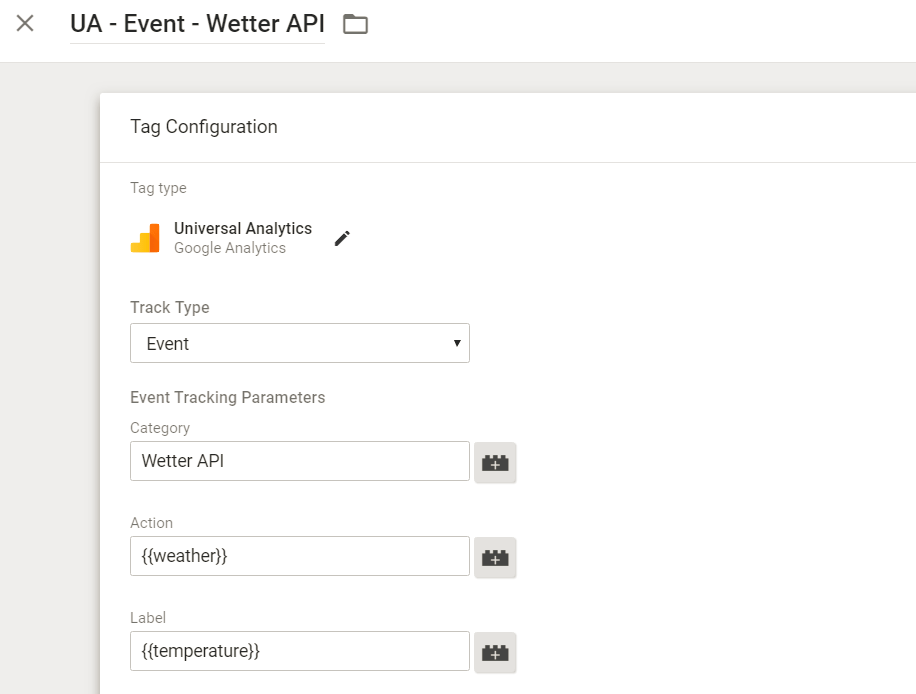Edit tag type with the pencil icon
This screenshot has width=916, height=694.
(342, 238)
